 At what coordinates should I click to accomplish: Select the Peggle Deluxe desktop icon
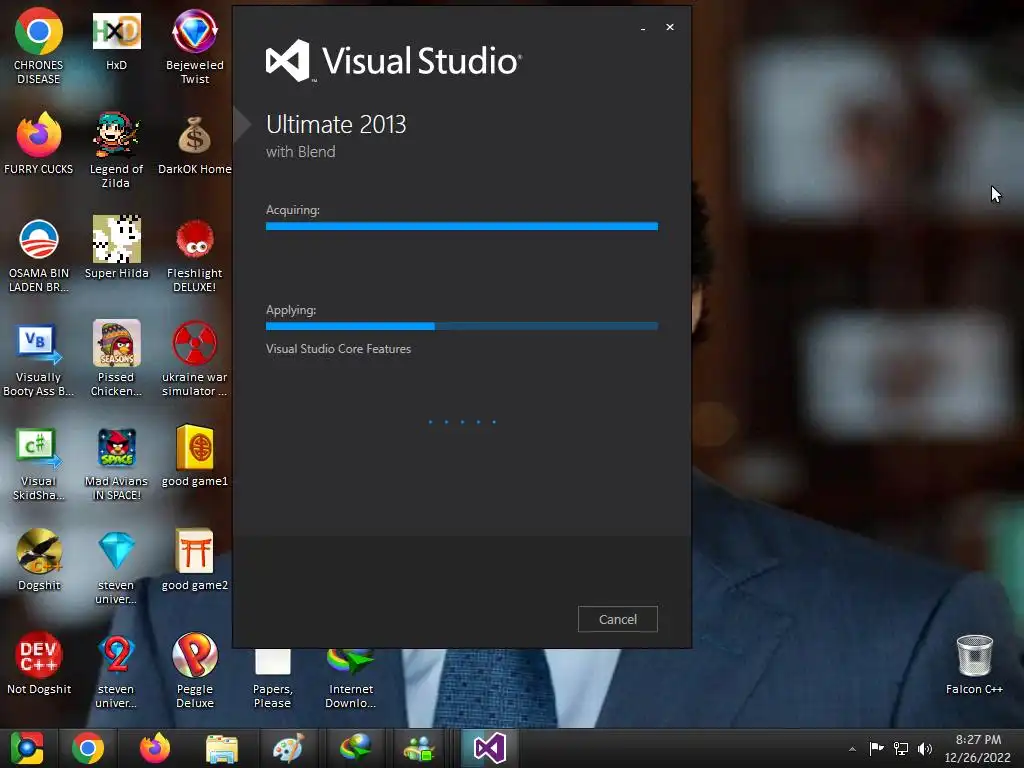(195, 671)
